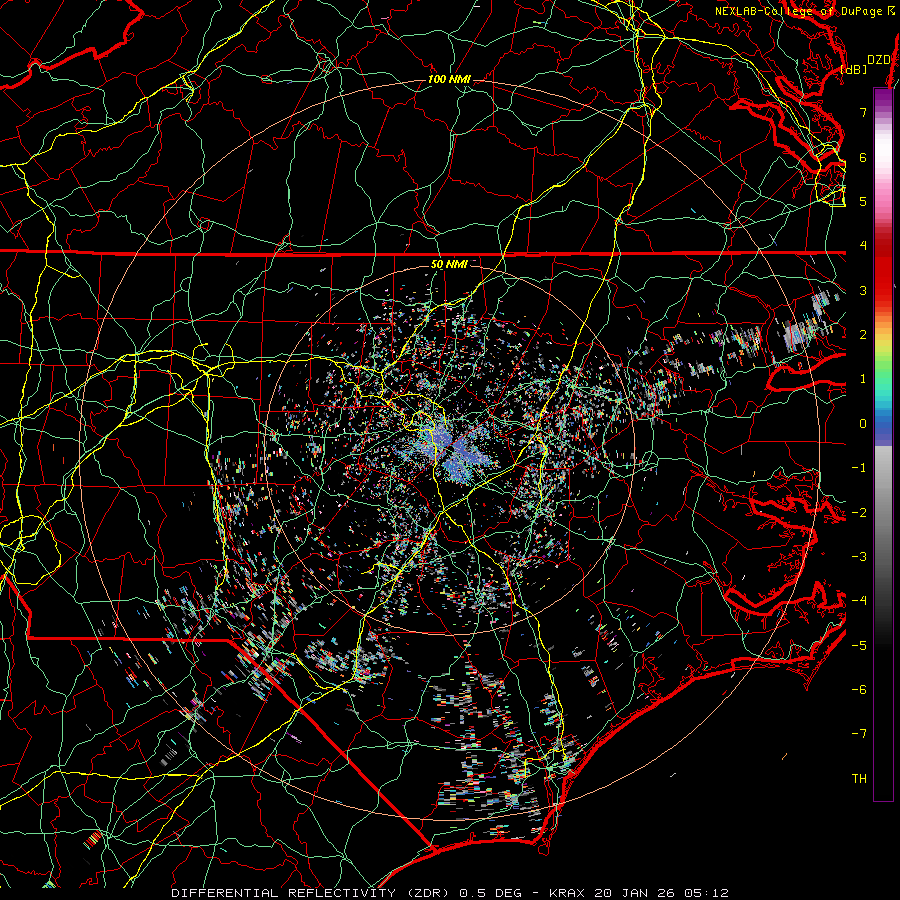
Task: Click the 5 dB value on the color scale
Action: 863,201
